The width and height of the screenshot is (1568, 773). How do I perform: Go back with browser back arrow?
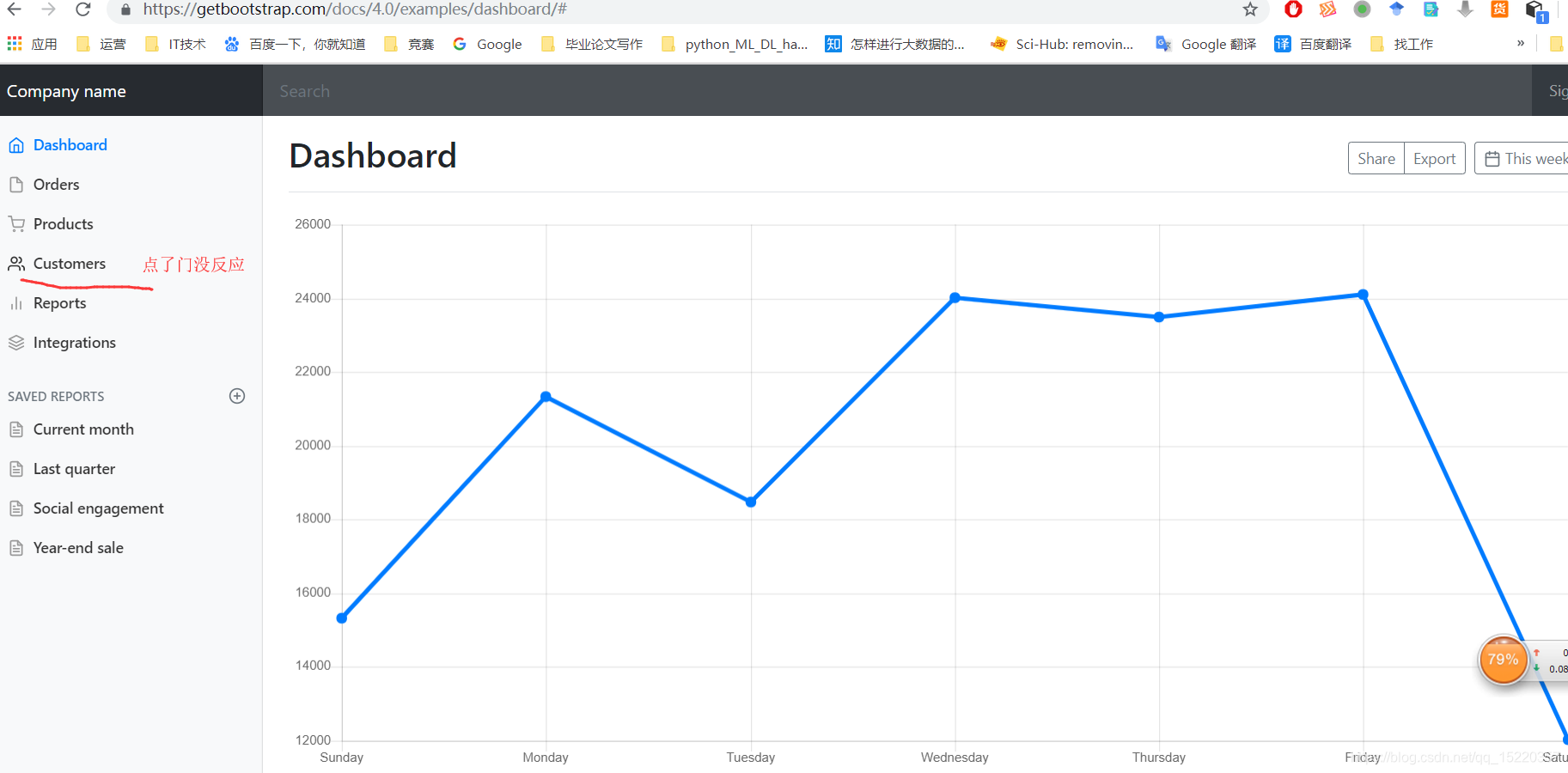click(15, 9)
